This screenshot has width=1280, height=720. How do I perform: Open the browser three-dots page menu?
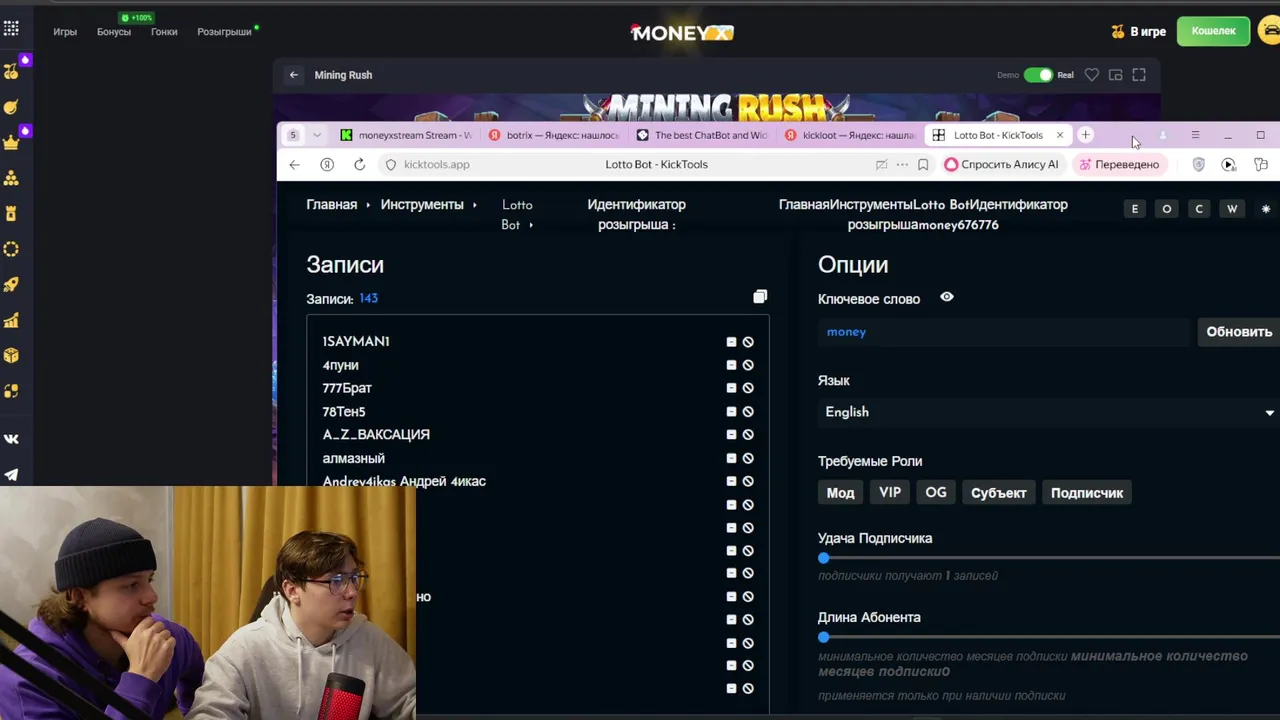click(902, 165)
